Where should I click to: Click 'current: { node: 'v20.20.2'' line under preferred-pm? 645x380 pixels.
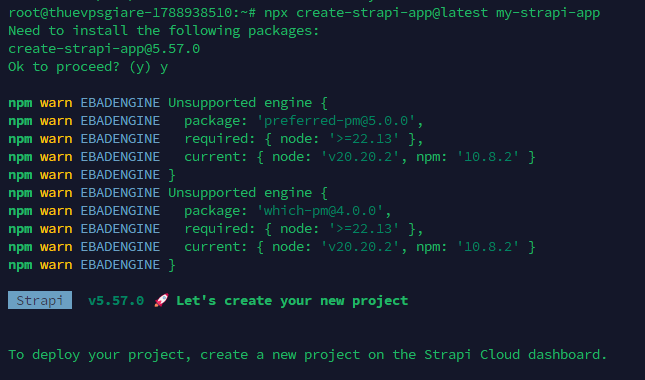360,157
